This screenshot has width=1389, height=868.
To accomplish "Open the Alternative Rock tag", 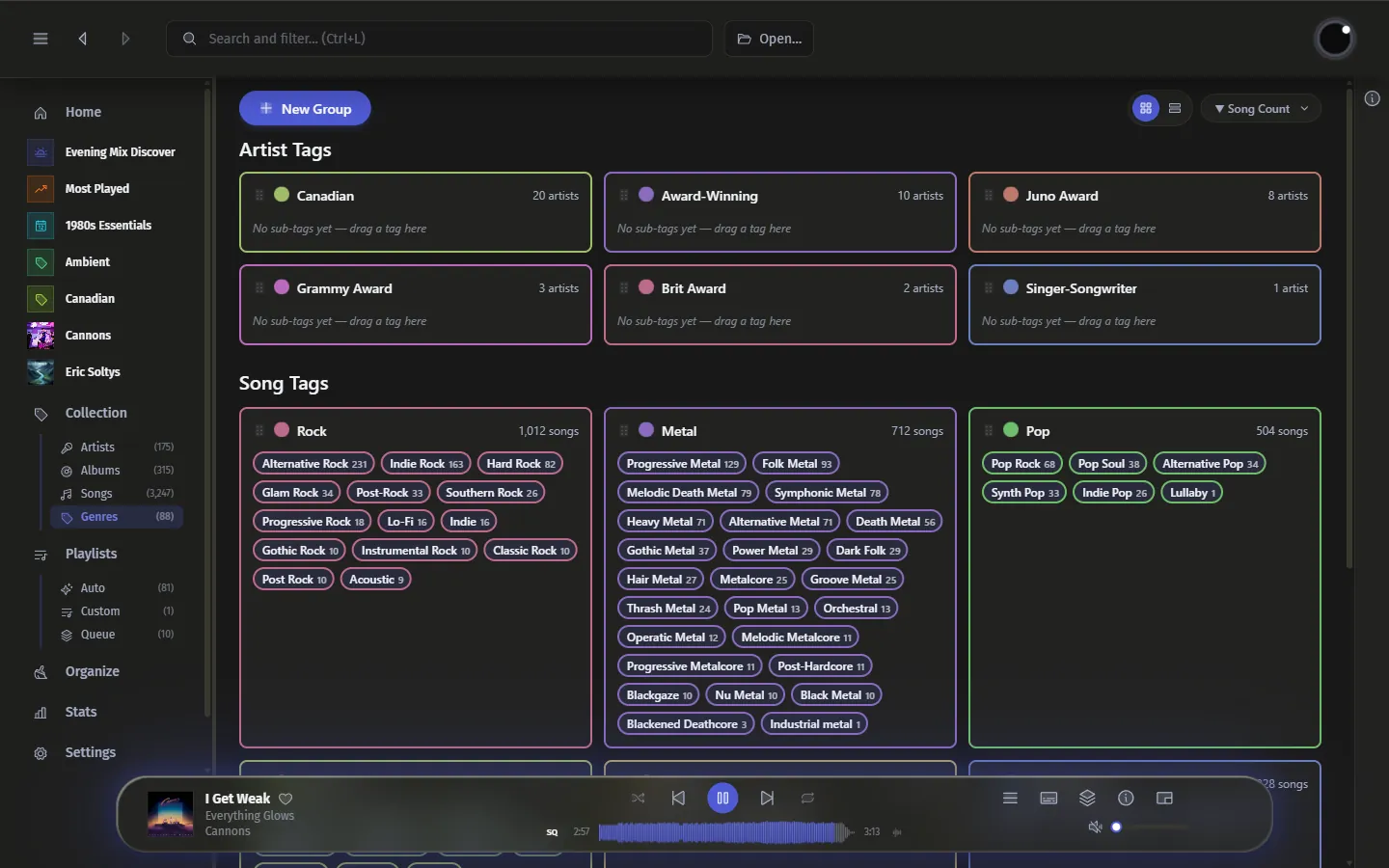I will click(313, 464).
